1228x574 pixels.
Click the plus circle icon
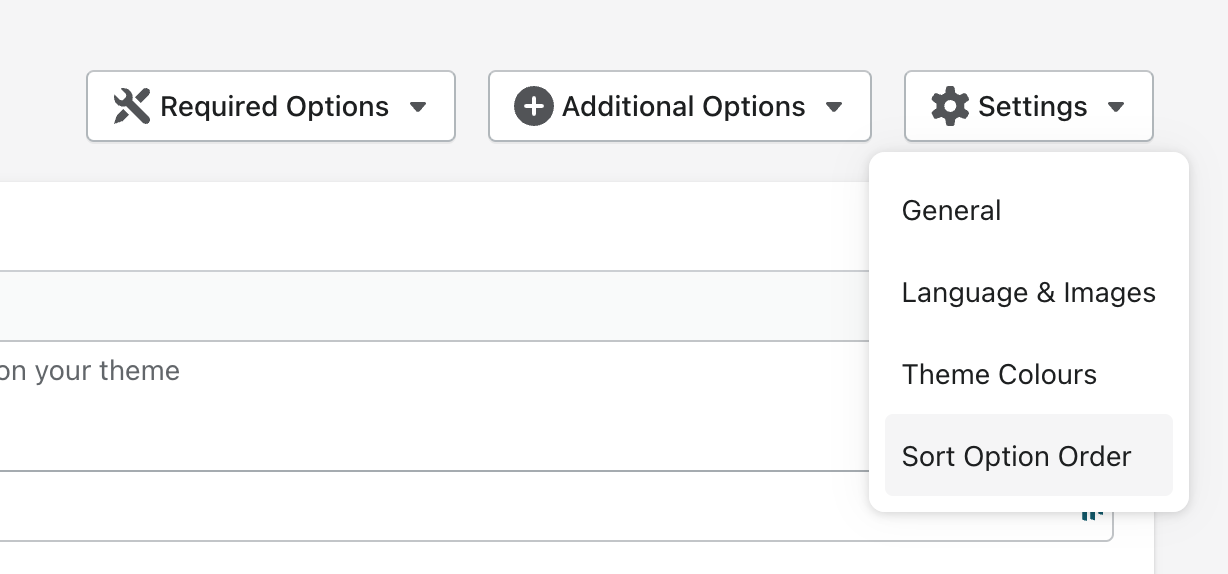[x=534, y=106]
